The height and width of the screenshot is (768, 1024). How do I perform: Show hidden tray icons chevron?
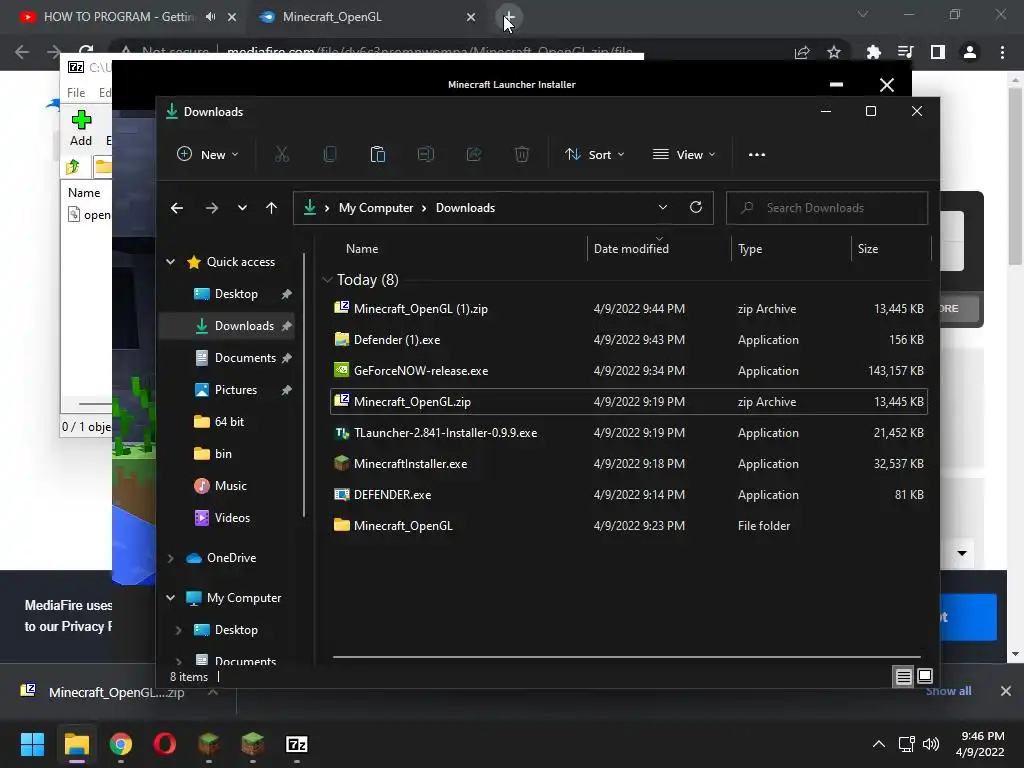[879, 744]
